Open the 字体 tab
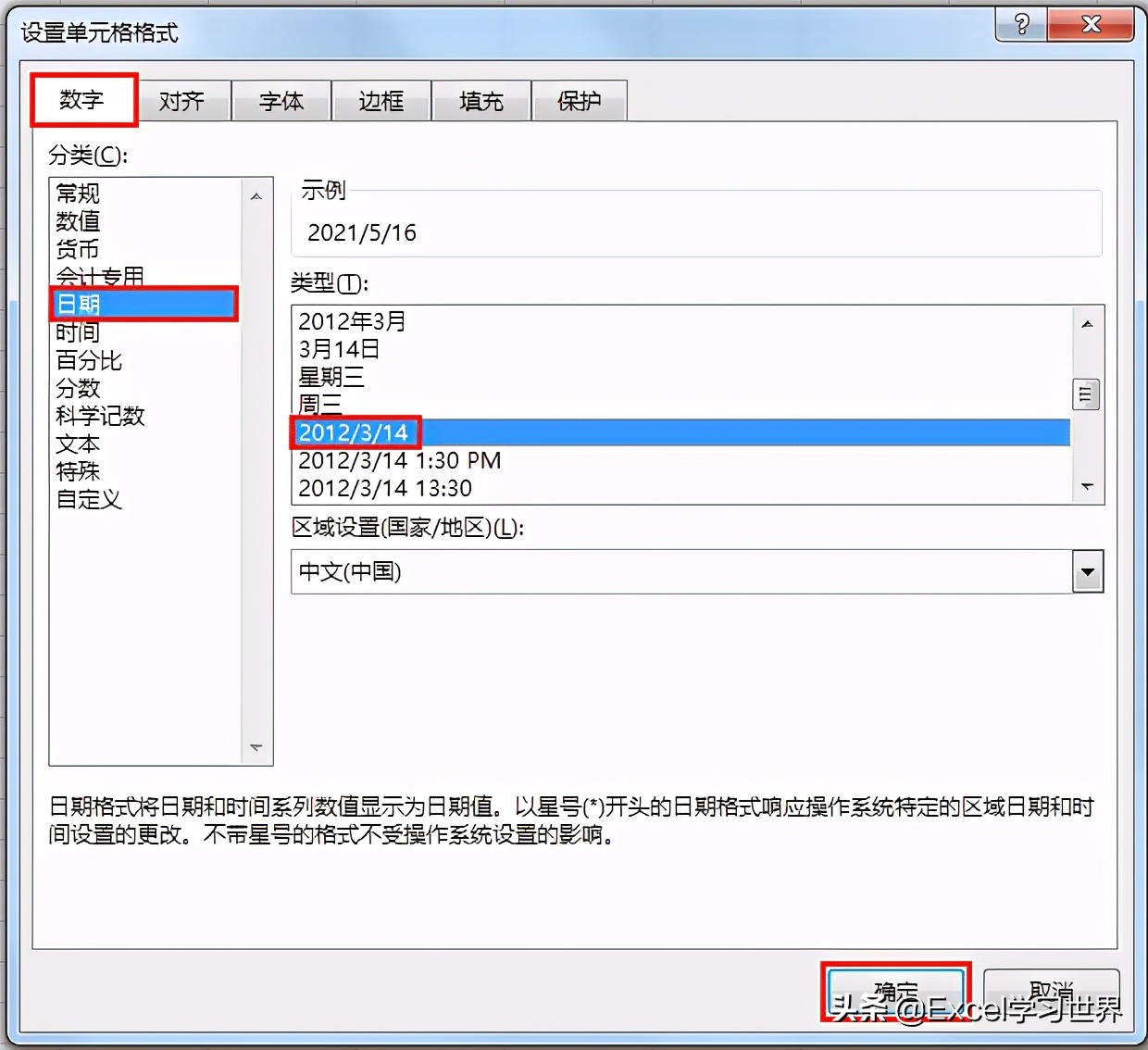 [281, 101]
